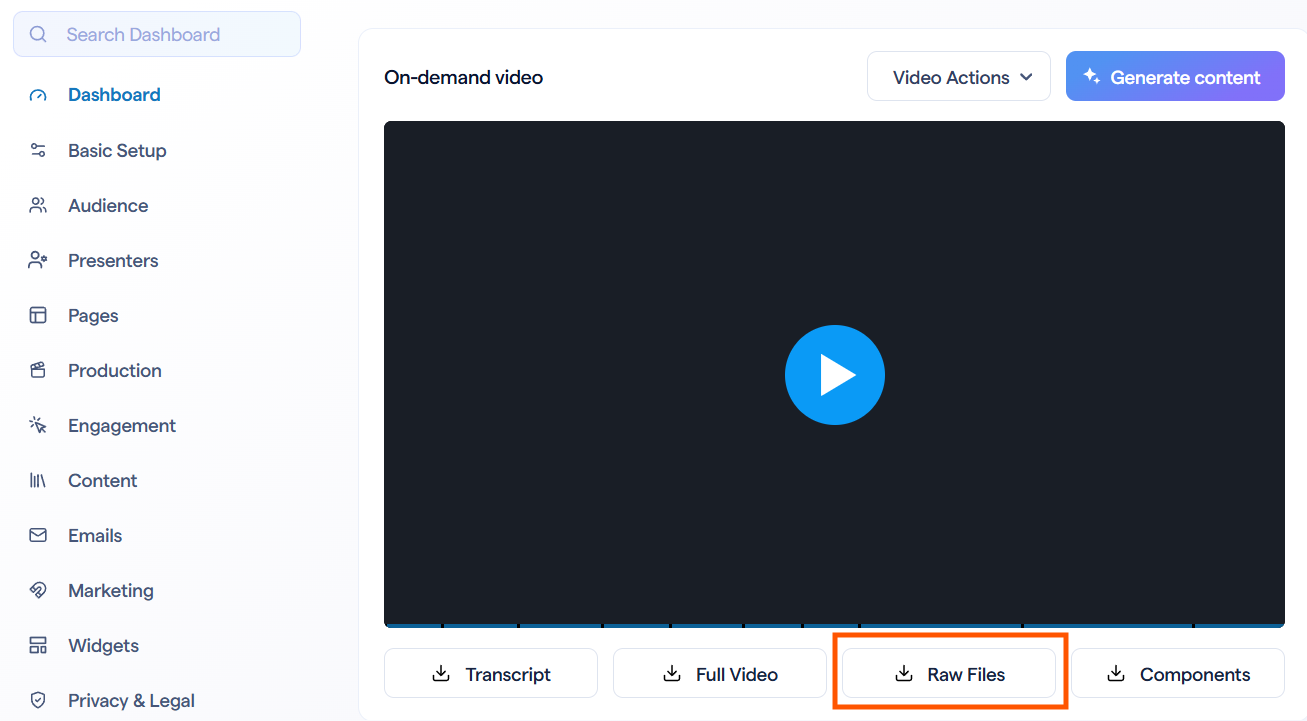Viewport: 1307px width, 721px height.
Task: Select the Engagement cursor-click icon
Action: 38,426
